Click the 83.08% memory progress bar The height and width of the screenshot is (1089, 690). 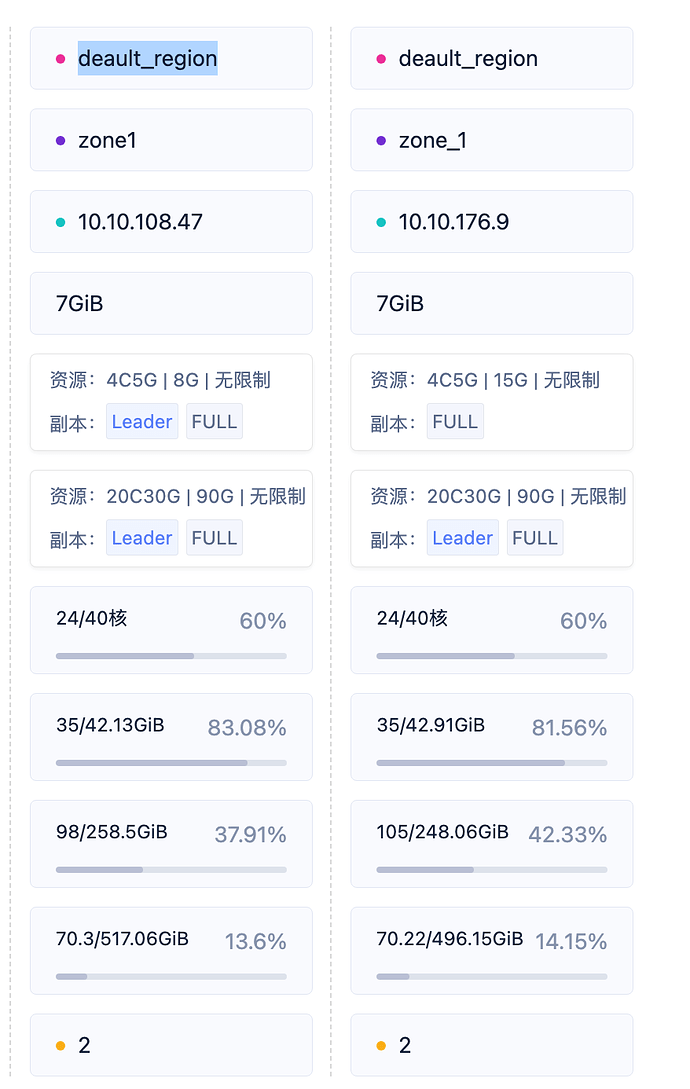click(x=171, y=763)
